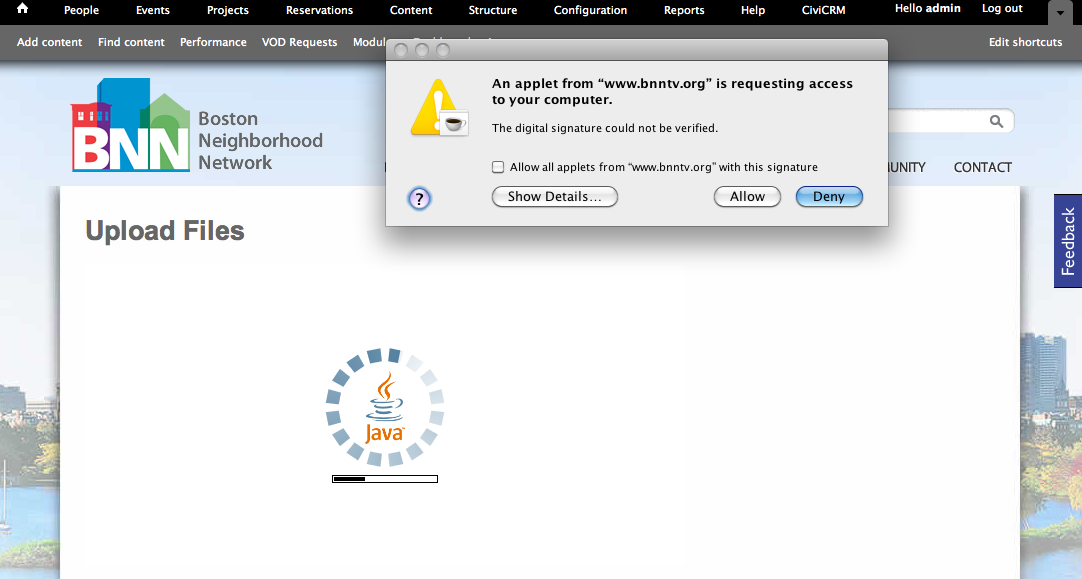
Task: Deny the applet request
Action: (x=829, y=197)
